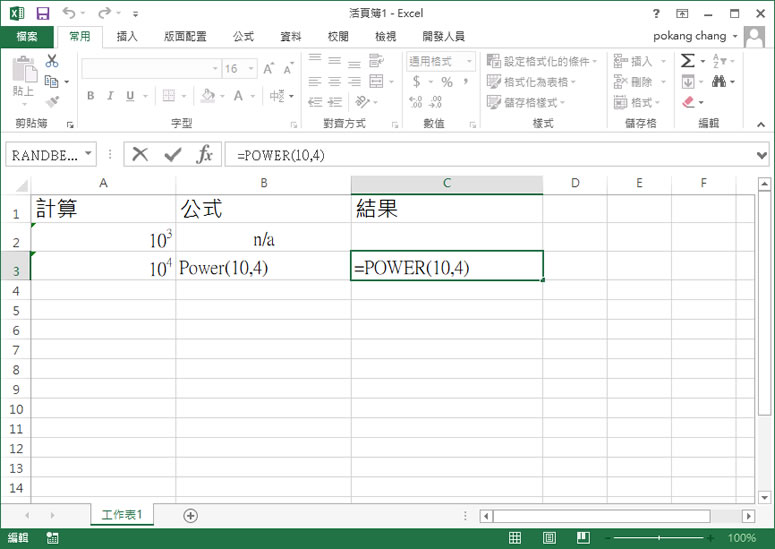This screenshot has width=775, height=549.
Task: Open 格式化為表格 dropdown
Action: tap(531, 82)
